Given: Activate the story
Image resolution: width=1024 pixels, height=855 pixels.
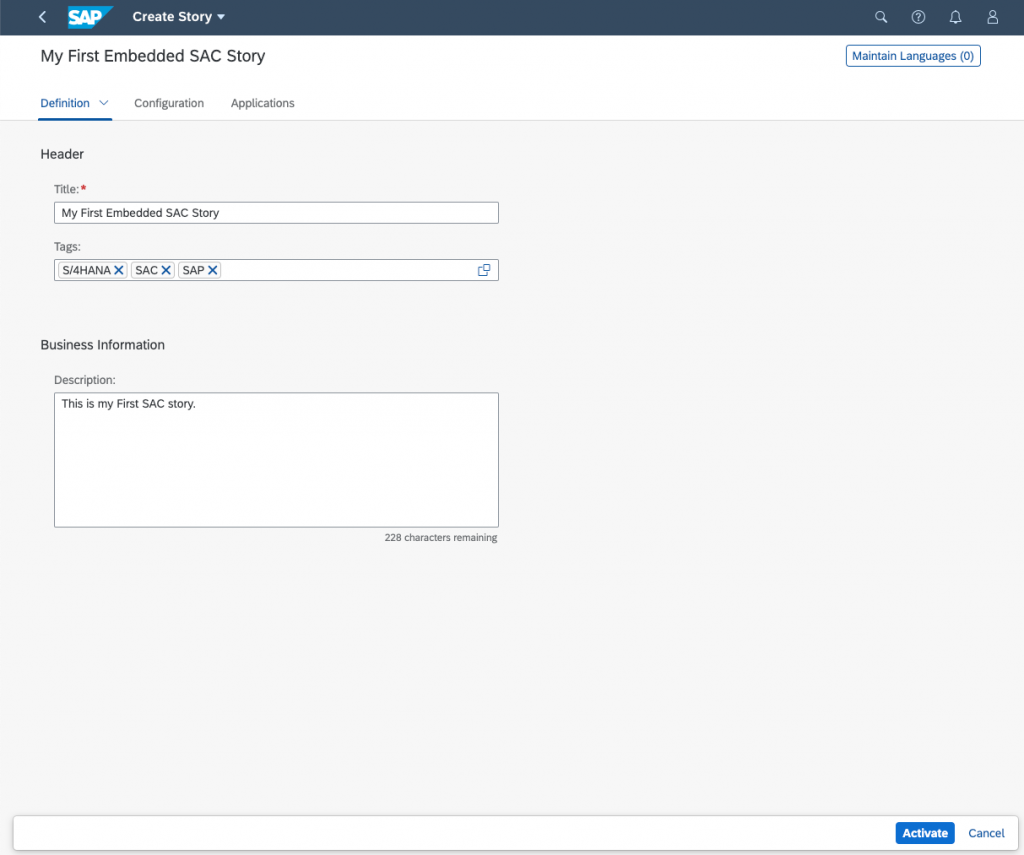Looking at the screenshot, I should point(925,833).
